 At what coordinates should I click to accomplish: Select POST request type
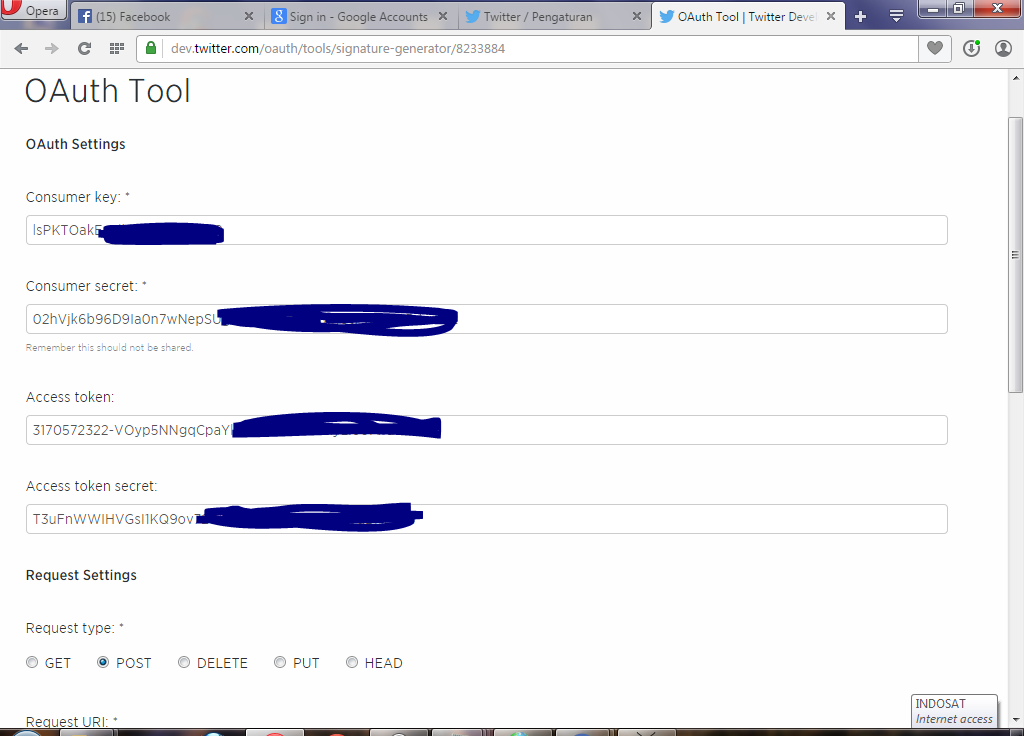103,662
